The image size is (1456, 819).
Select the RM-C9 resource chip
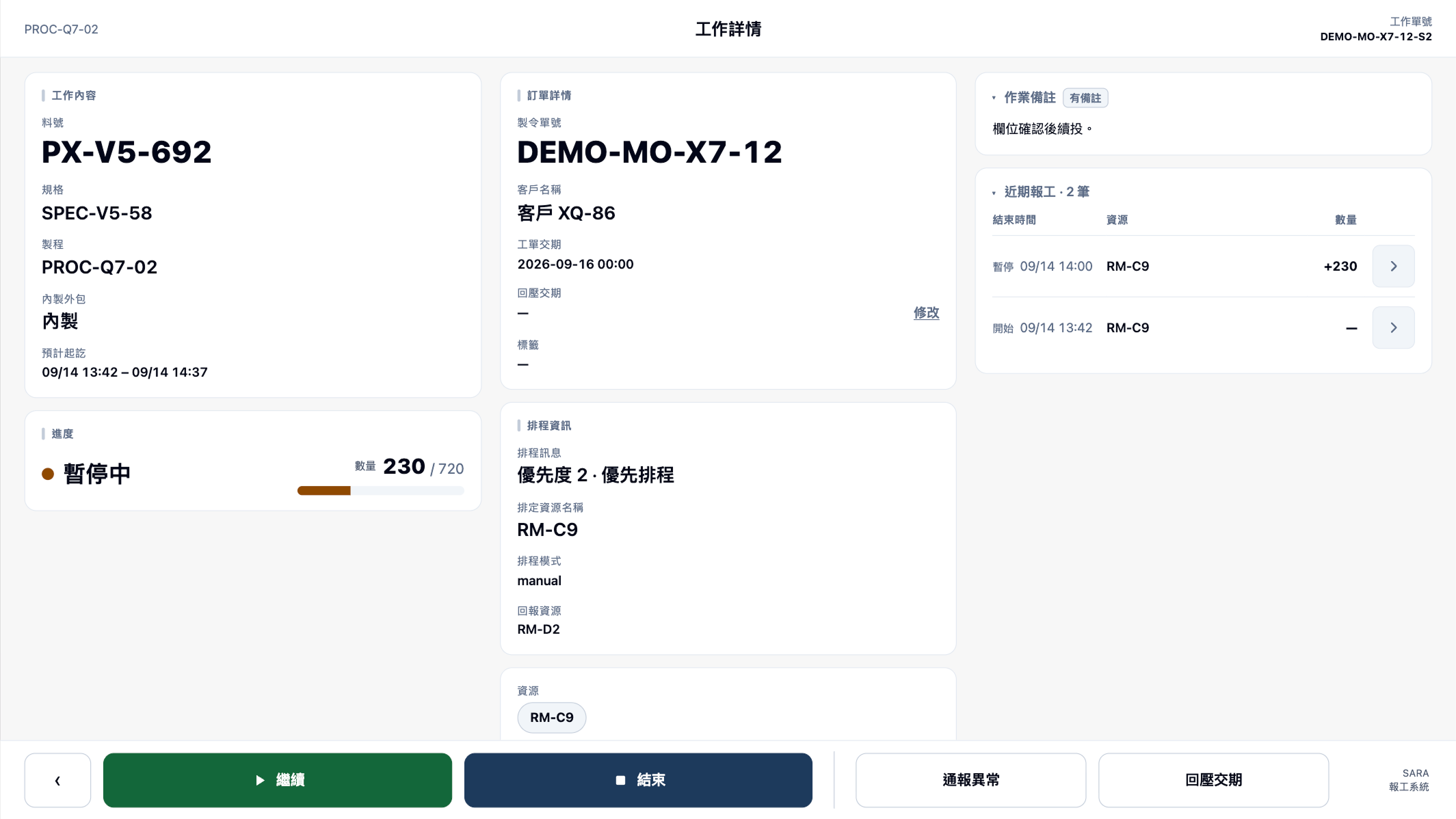coord(552,717)
